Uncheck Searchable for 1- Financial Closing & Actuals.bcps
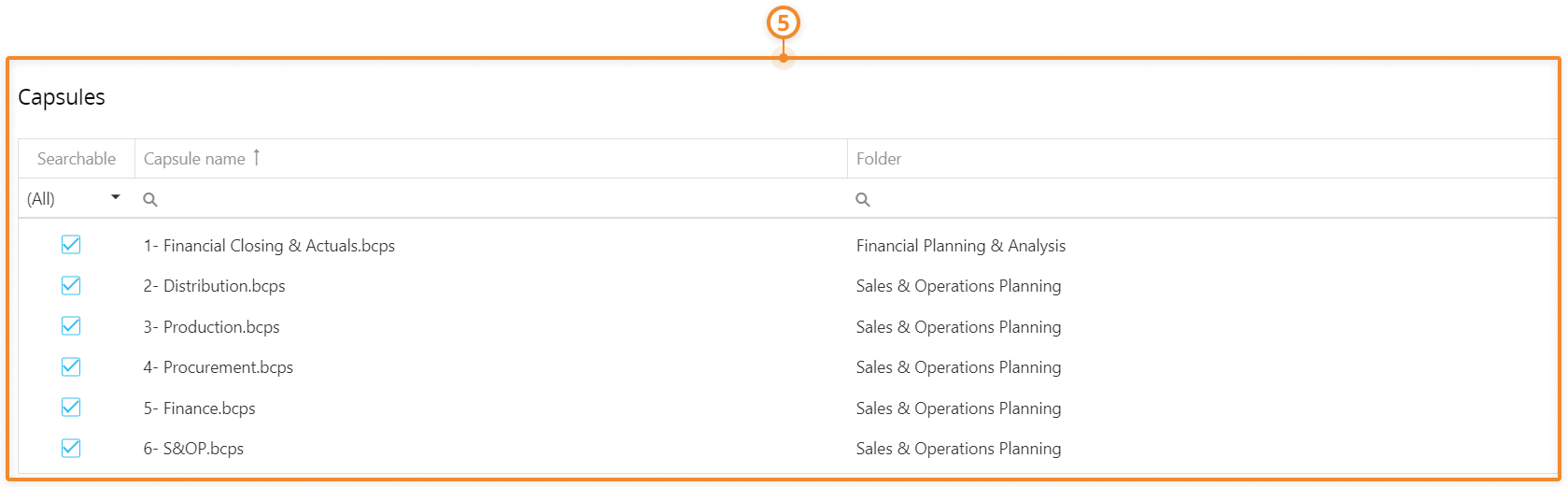Image resolution: width=1568 pixels, height=487 pixels. [x=71, y=245]
